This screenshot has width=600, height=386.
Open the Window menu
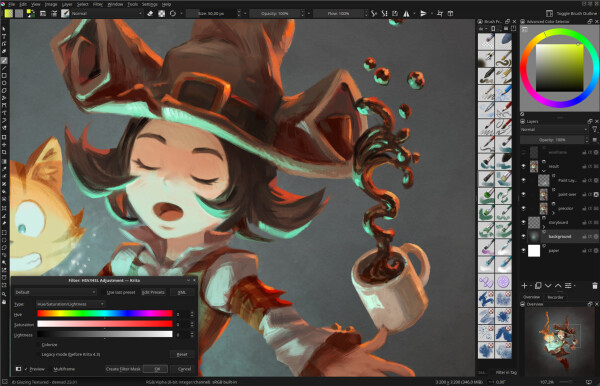[115, 4]
